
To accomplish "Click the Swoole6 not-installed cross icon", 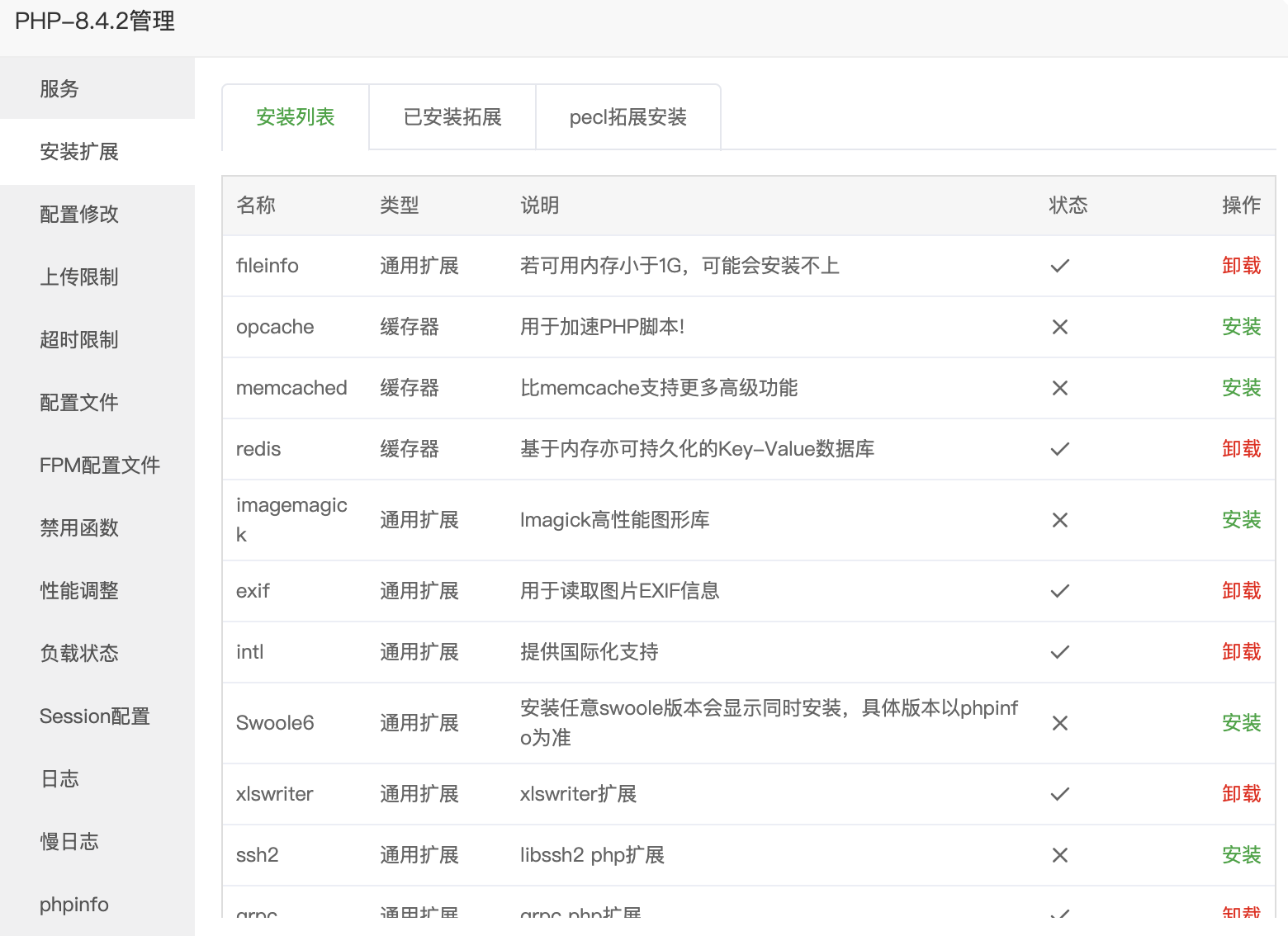I will (x=1060, y=723).
